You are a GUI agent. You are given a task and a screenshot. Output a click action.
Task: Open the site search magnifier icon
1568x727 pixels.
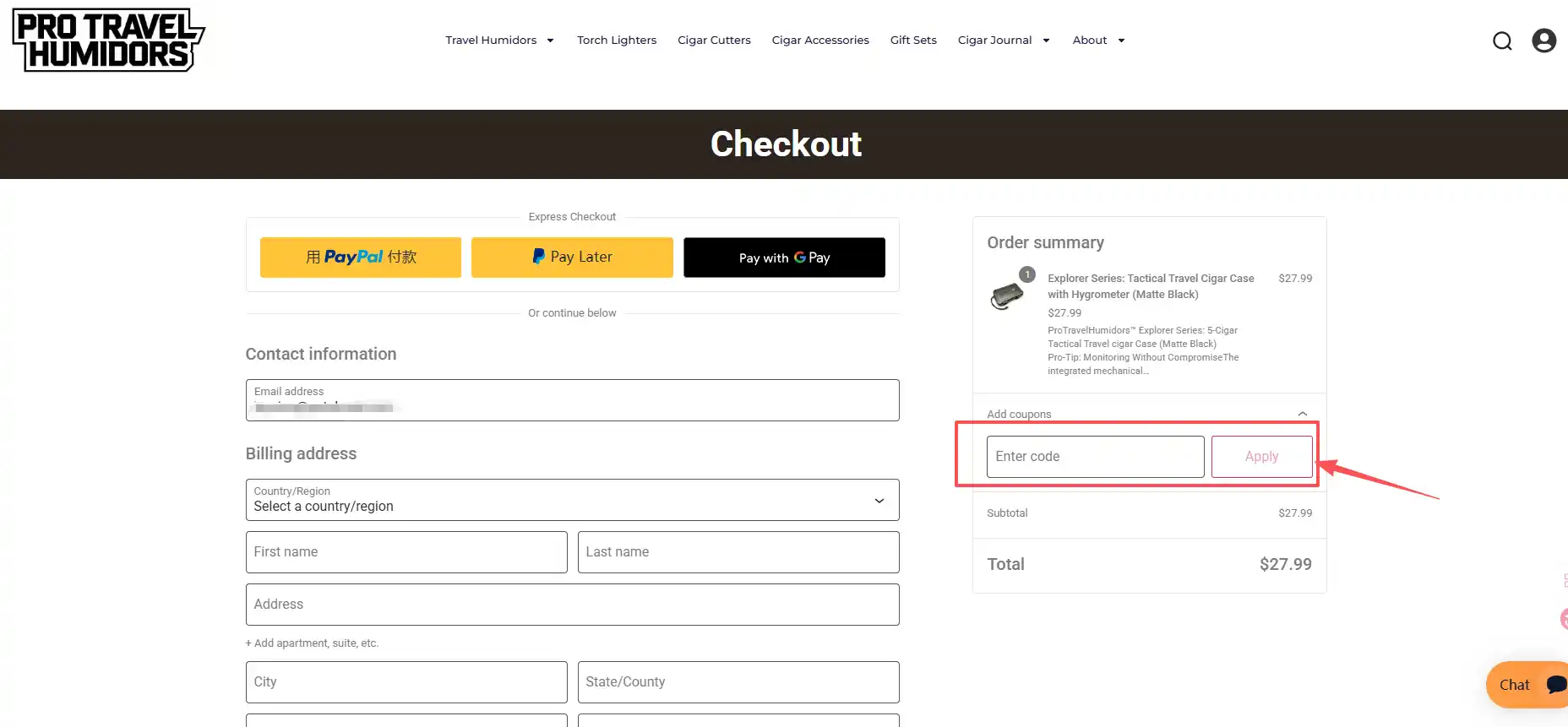[x=1502, y=41]
